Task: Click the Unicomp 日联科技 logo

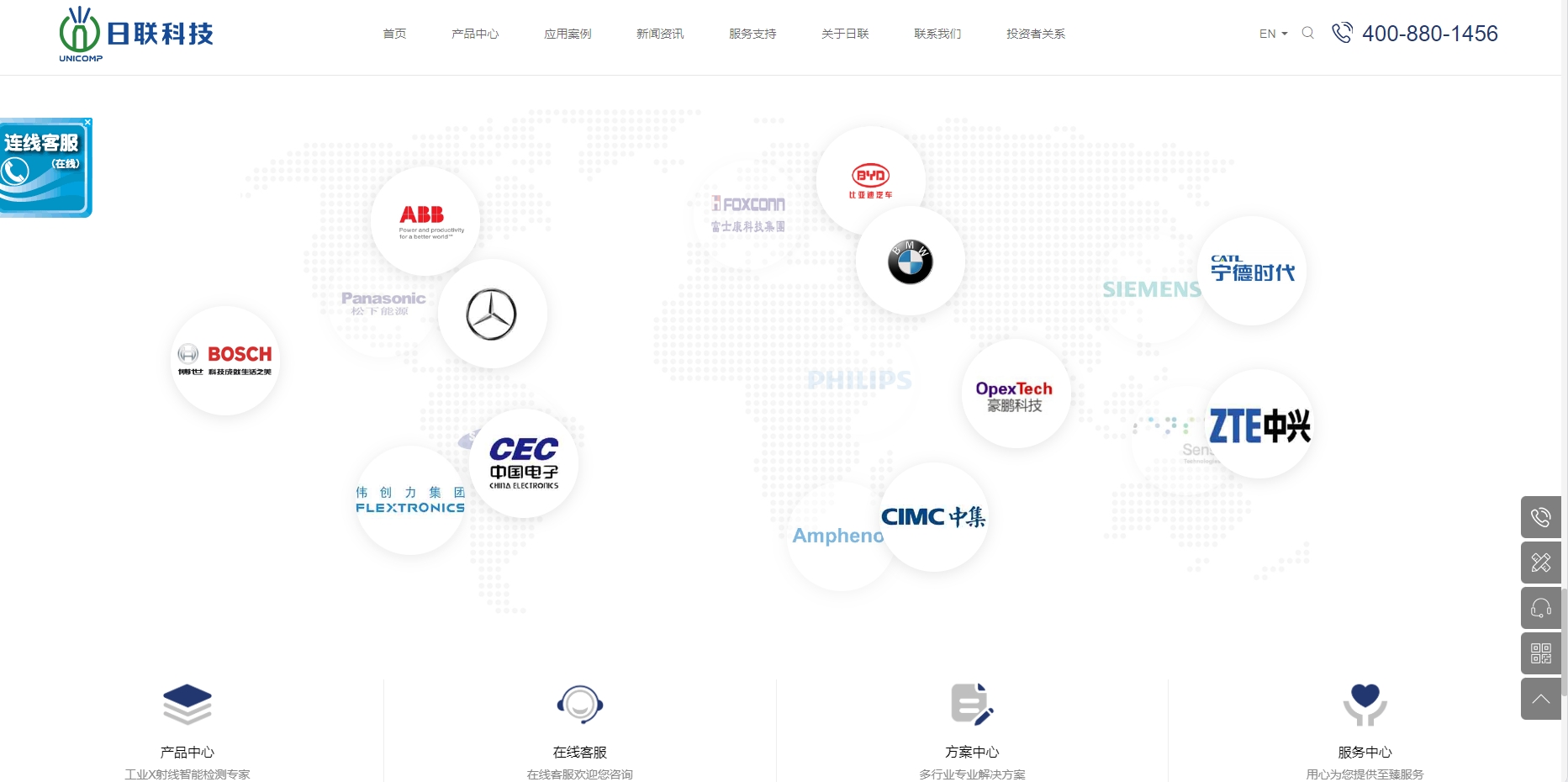Action: pyautogui.click(x=136, y=34)
